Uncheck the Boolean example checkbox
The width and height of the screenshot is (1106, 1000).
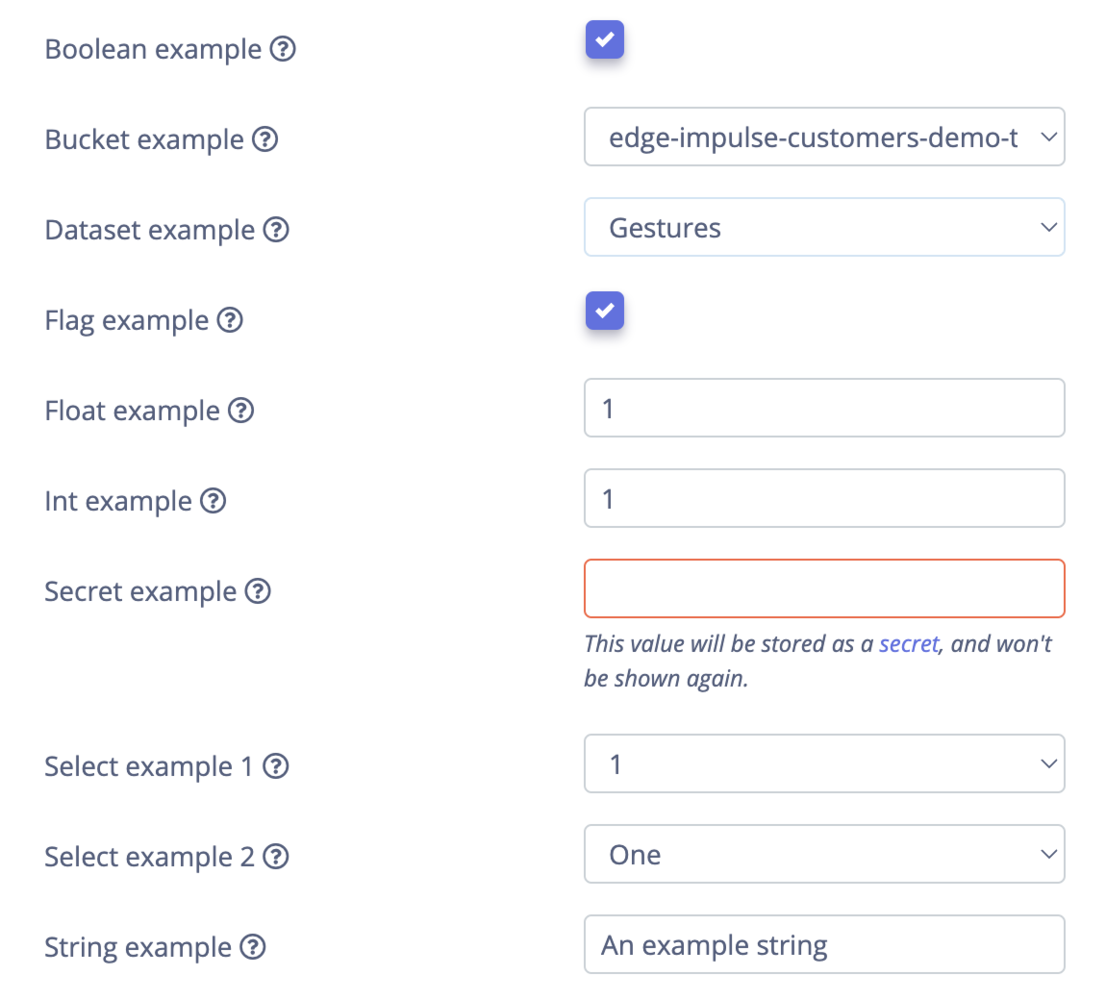click(605, 40)
